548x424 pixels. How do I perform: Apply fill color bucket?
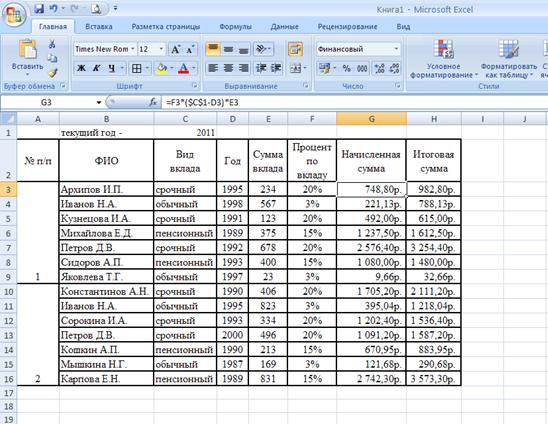coord(161,69)
